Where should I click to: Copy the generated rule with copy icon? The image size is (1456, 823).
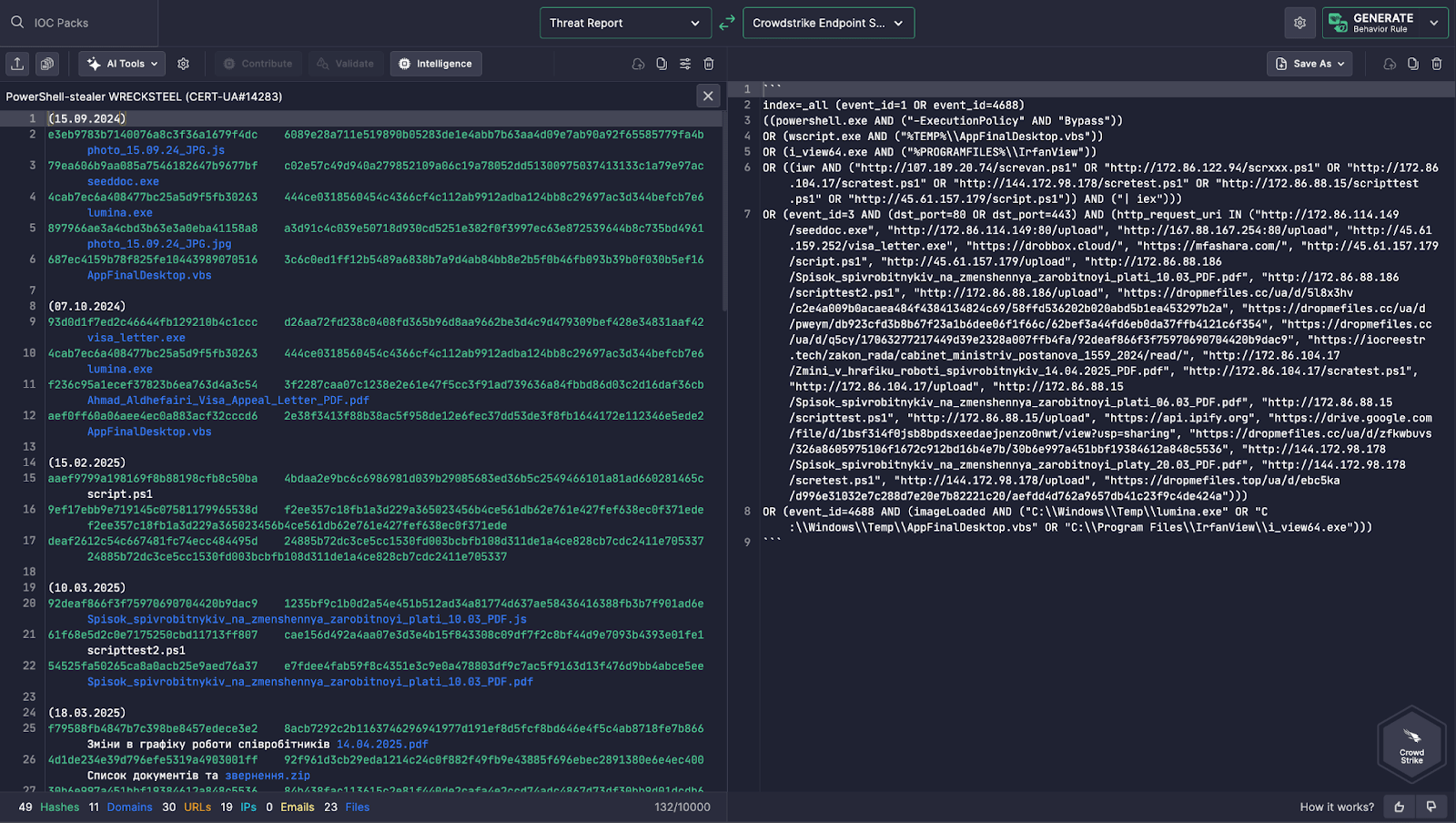click(x=1413, y=64)
